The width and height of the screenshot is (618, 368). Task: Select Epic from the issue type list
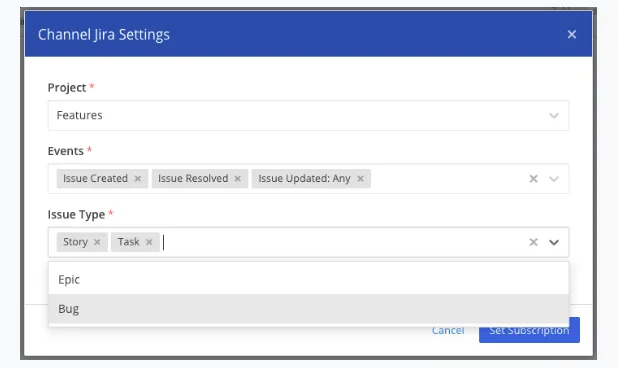308,279
